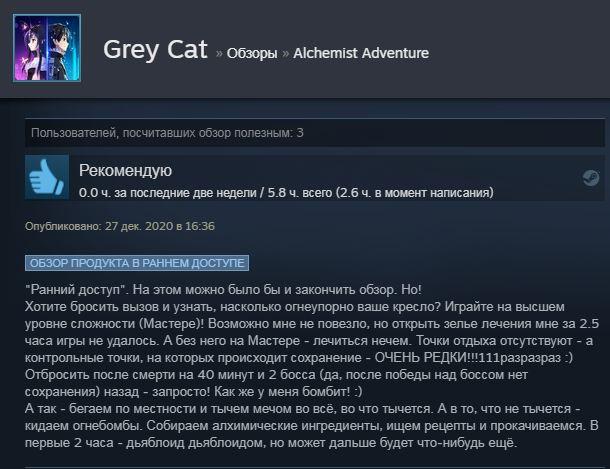Click the second breadcrumb separator arrows

pos(286,54)
